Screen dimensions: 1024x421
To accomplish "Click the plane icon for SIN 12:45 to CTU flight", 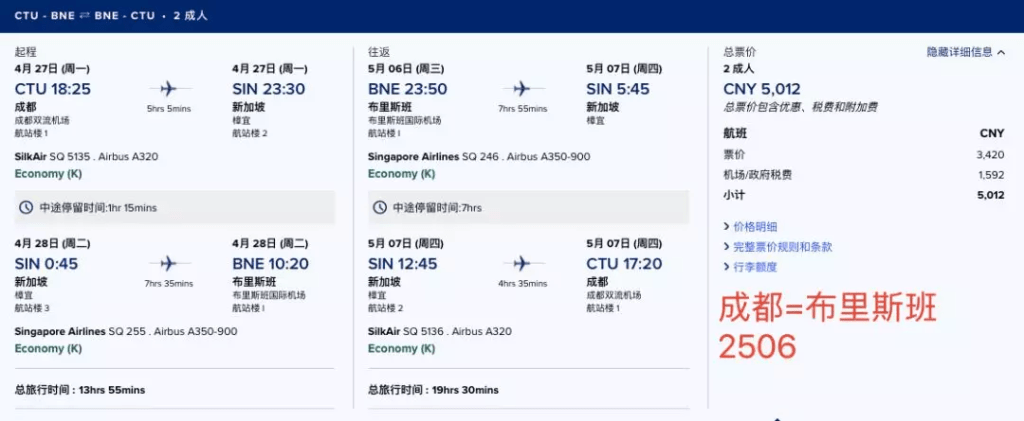I will [x=521, y=263].
